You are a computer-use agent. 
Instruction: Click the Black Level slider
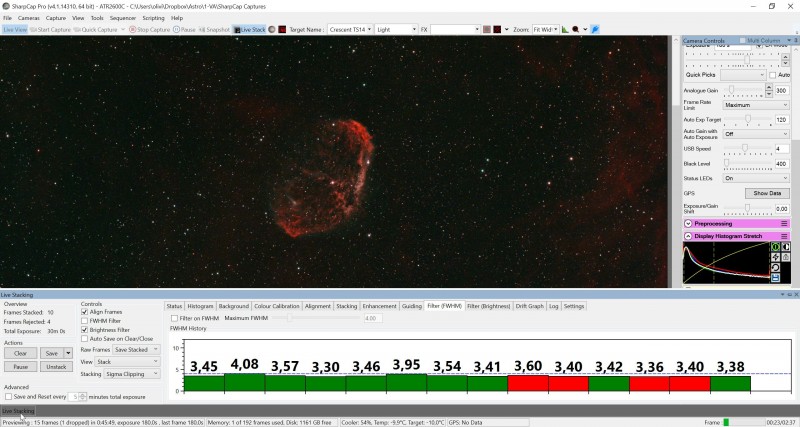pyautogui.click(x=748, y=163)
